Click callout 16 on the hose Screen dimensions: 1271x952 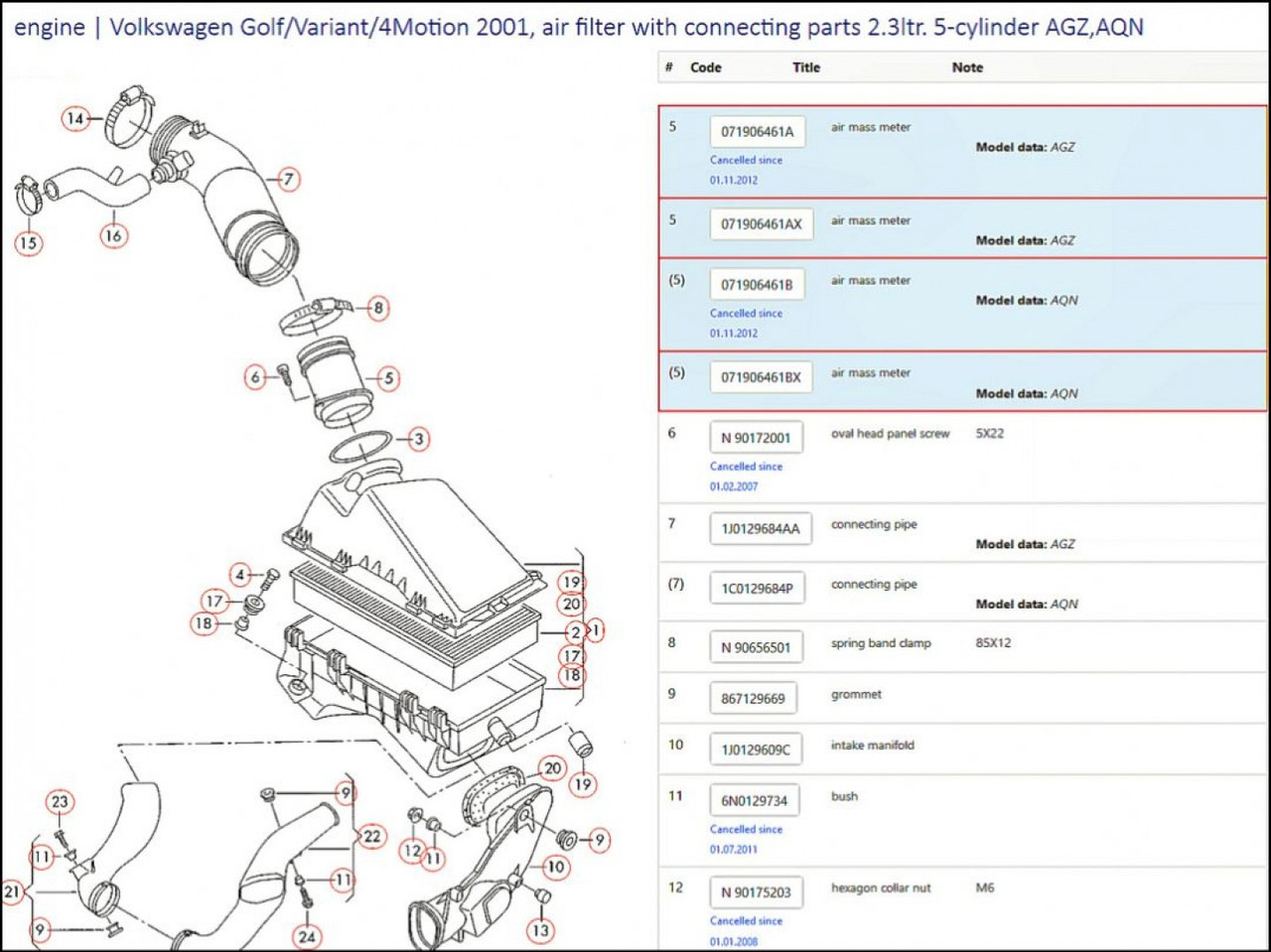tap(113, 235)
